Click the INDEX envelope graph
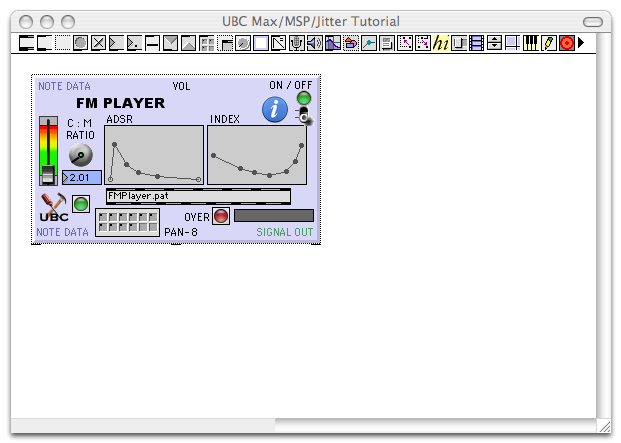The height and width of the screenshot is (443, 621). tap(257, 155)
